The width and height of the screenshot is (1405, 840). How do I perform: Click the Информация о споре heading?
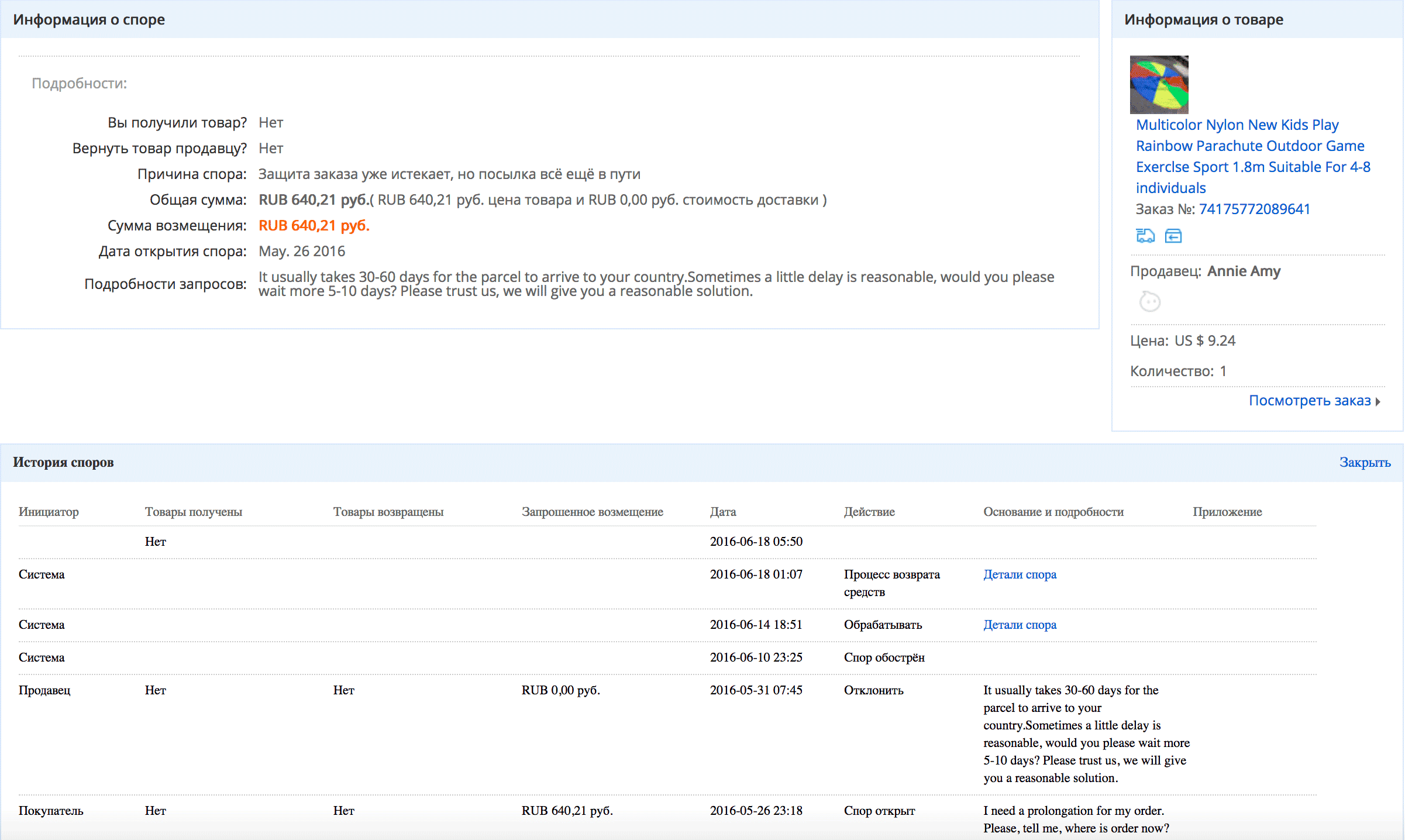(x=89, y=20)
